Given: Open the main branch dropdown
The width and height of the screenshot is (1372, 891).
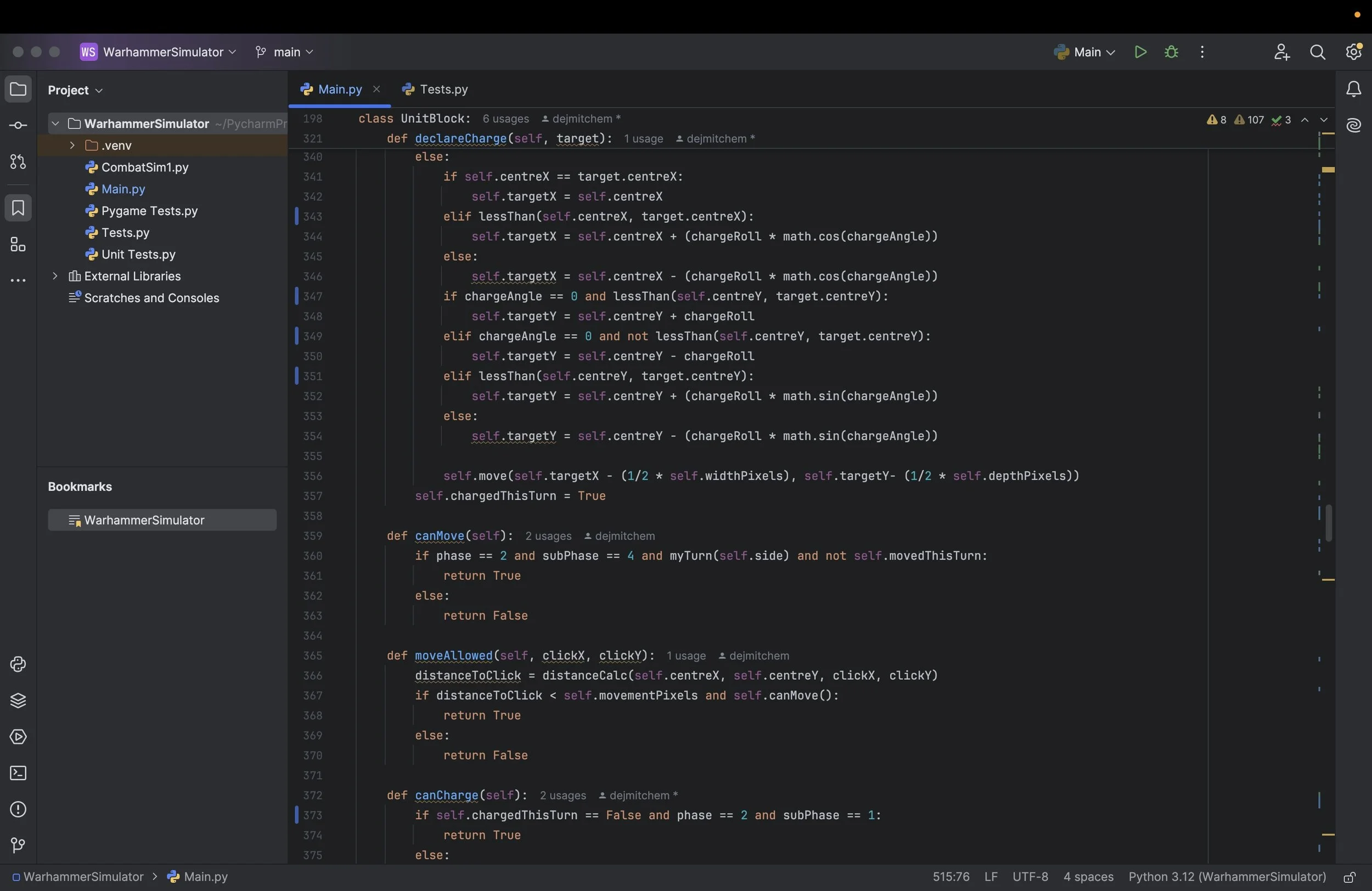Looking at the screenshot, I should point(285,52).
